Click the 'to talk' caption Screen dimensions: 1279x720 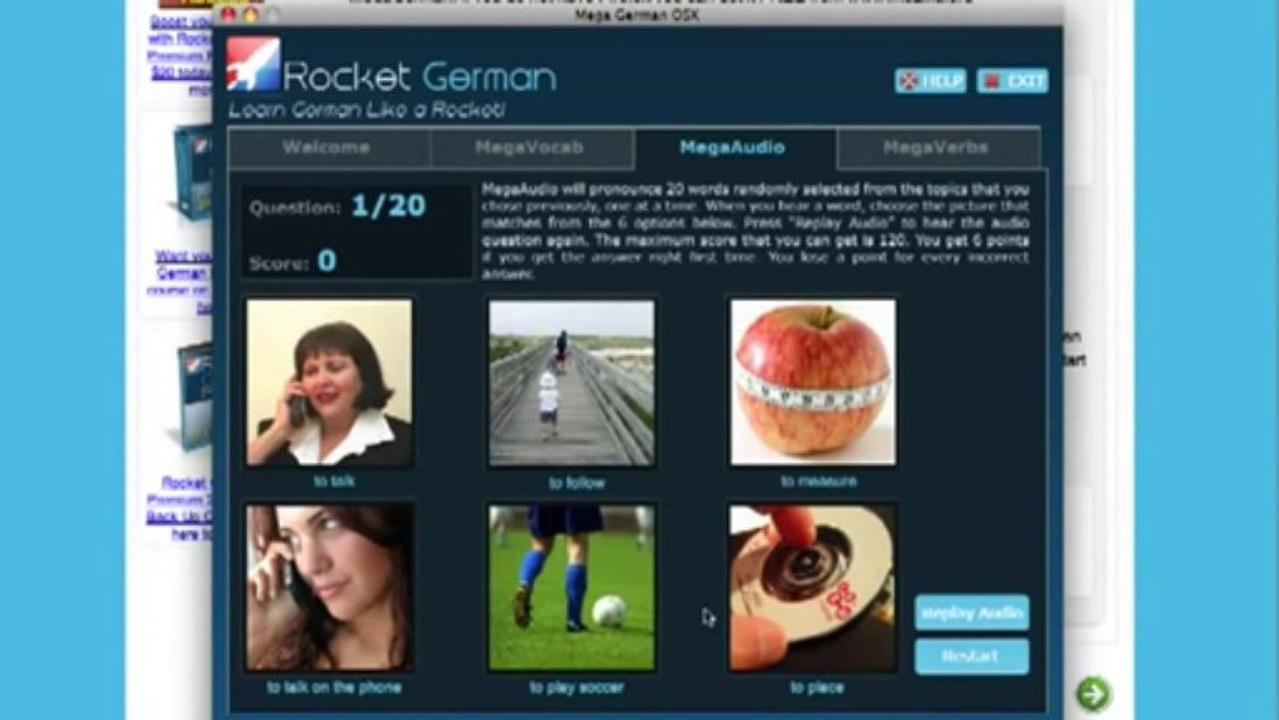coord(334,481)
